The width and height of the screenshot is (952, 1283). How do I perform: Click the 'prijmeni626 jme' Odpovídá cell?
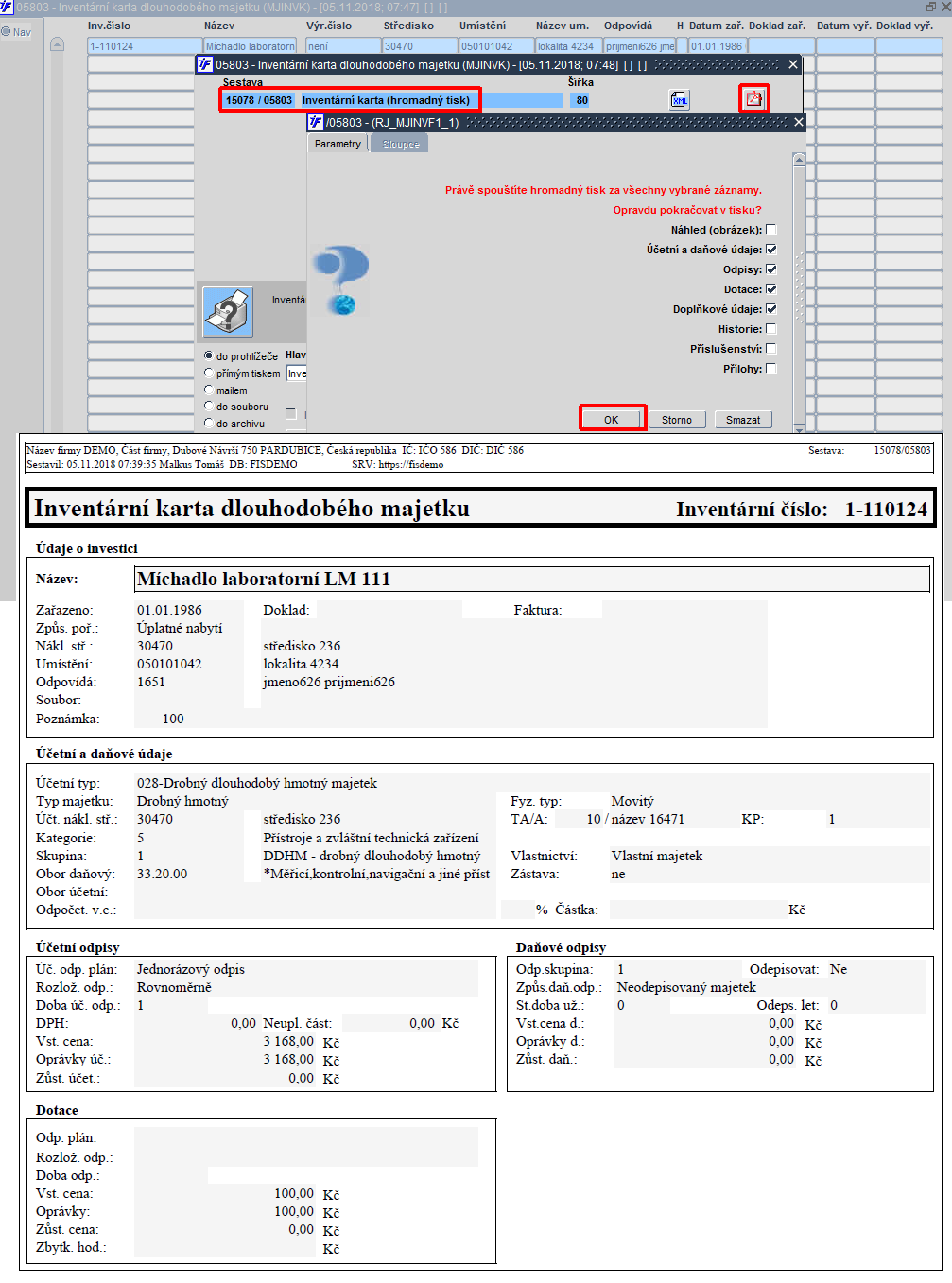click(640, 46)
